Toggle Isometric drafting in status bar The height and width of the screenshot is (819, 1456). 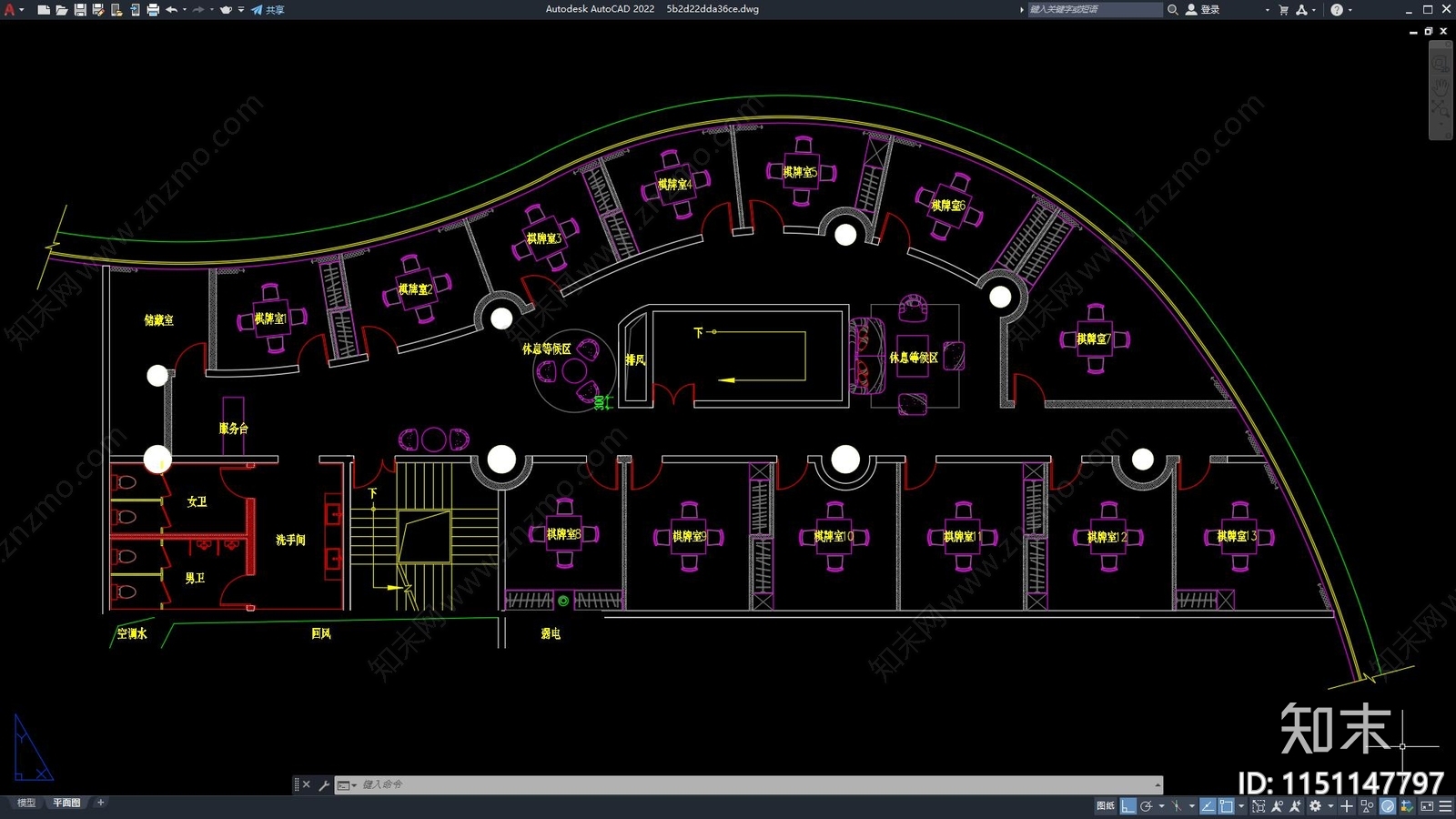(x=1177, y=805)
